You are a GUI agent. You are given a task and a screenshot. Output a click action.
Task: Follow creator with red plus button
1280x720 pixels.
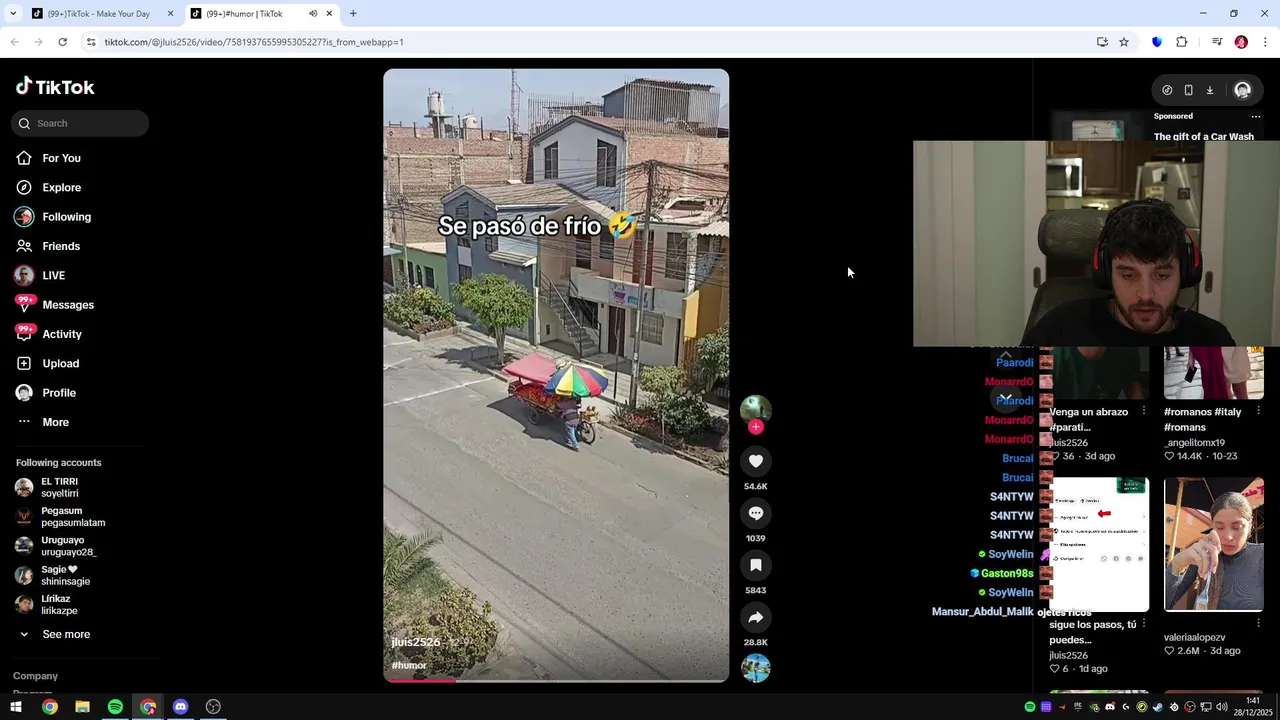point(756,427)
